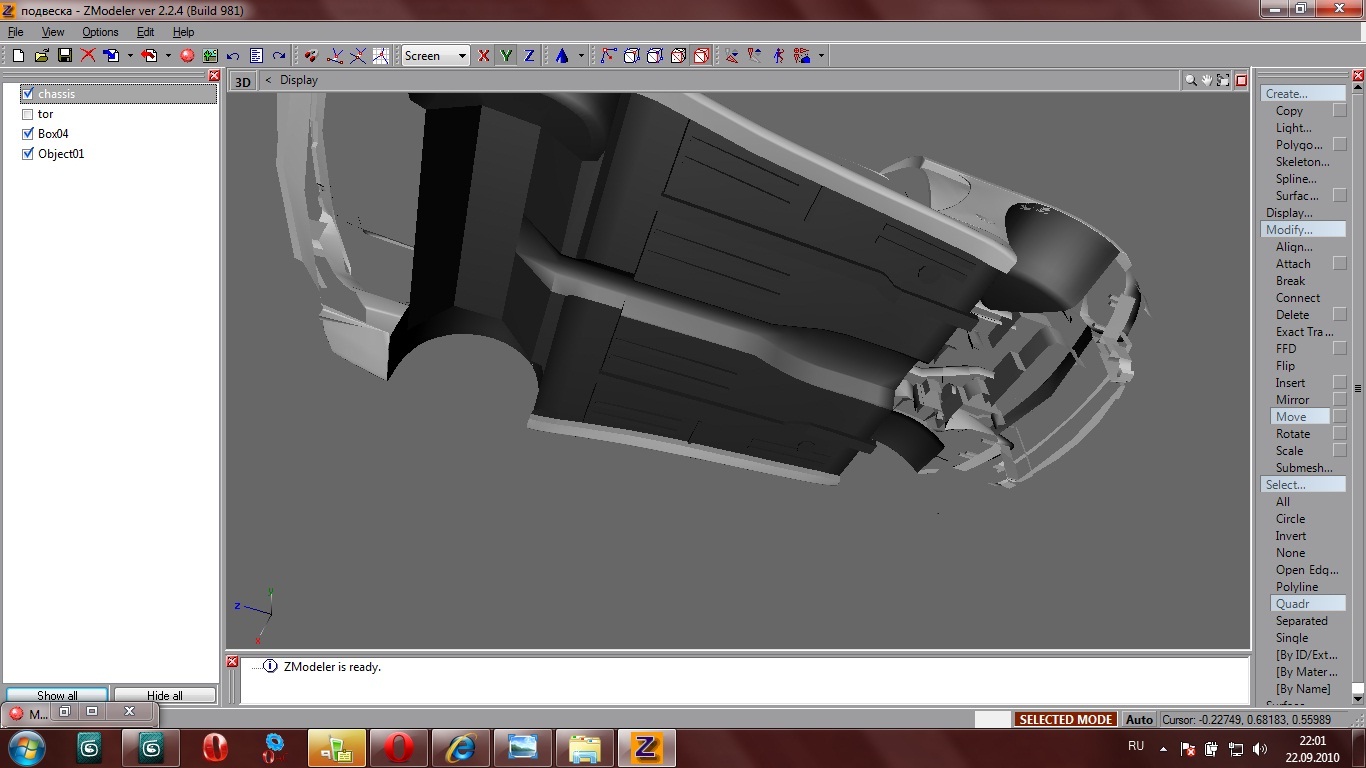1366x768 pixels.
Task: Select the viewport zoom magnifier tool
Action: pyautogui.click(x=1190, y=80)
